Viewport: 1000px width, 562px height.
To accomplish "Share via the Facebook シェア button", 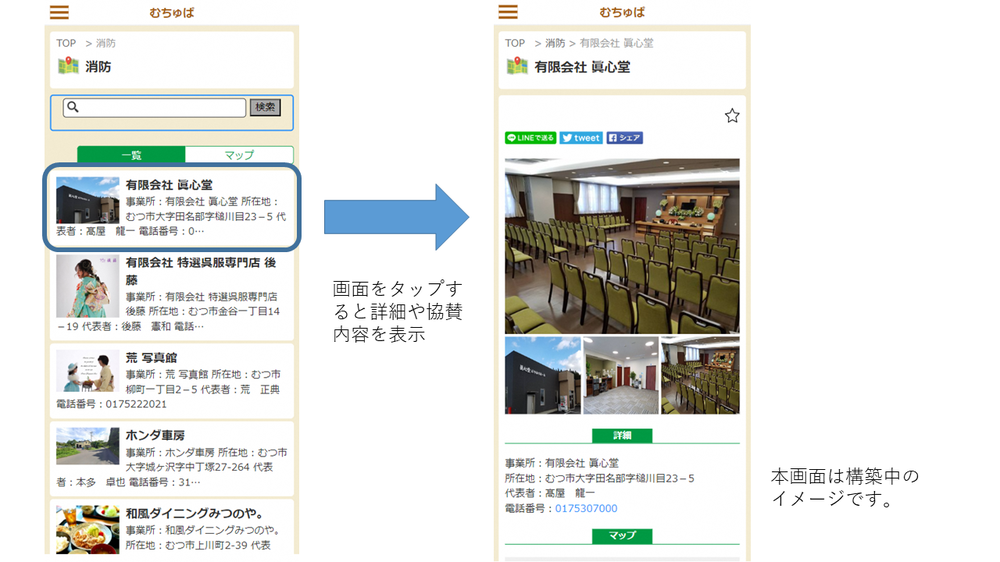I will point(624,138).
